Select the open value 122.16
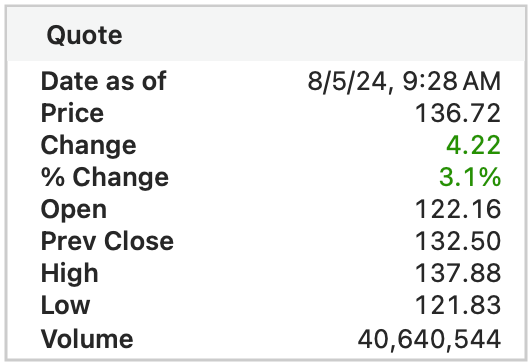The width and height of the screenshot is (530, 364). click(x=458, y=209)
